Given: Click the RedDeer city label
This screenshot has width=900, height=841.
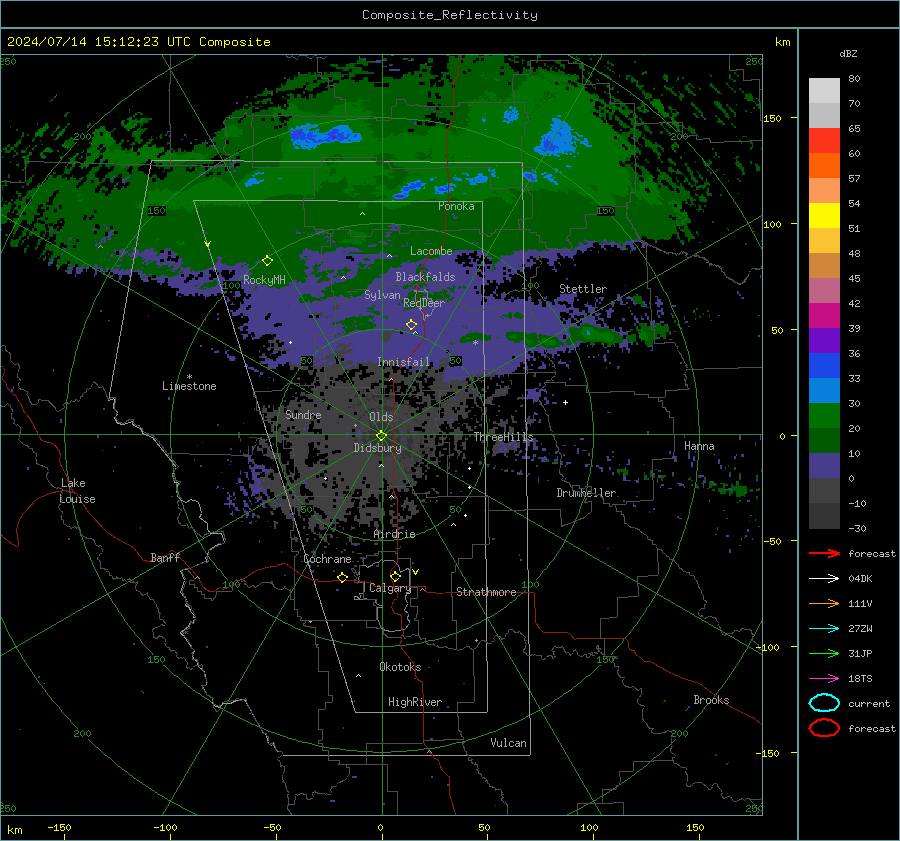Looking at the screenshot, I should [x=424, y=303].
